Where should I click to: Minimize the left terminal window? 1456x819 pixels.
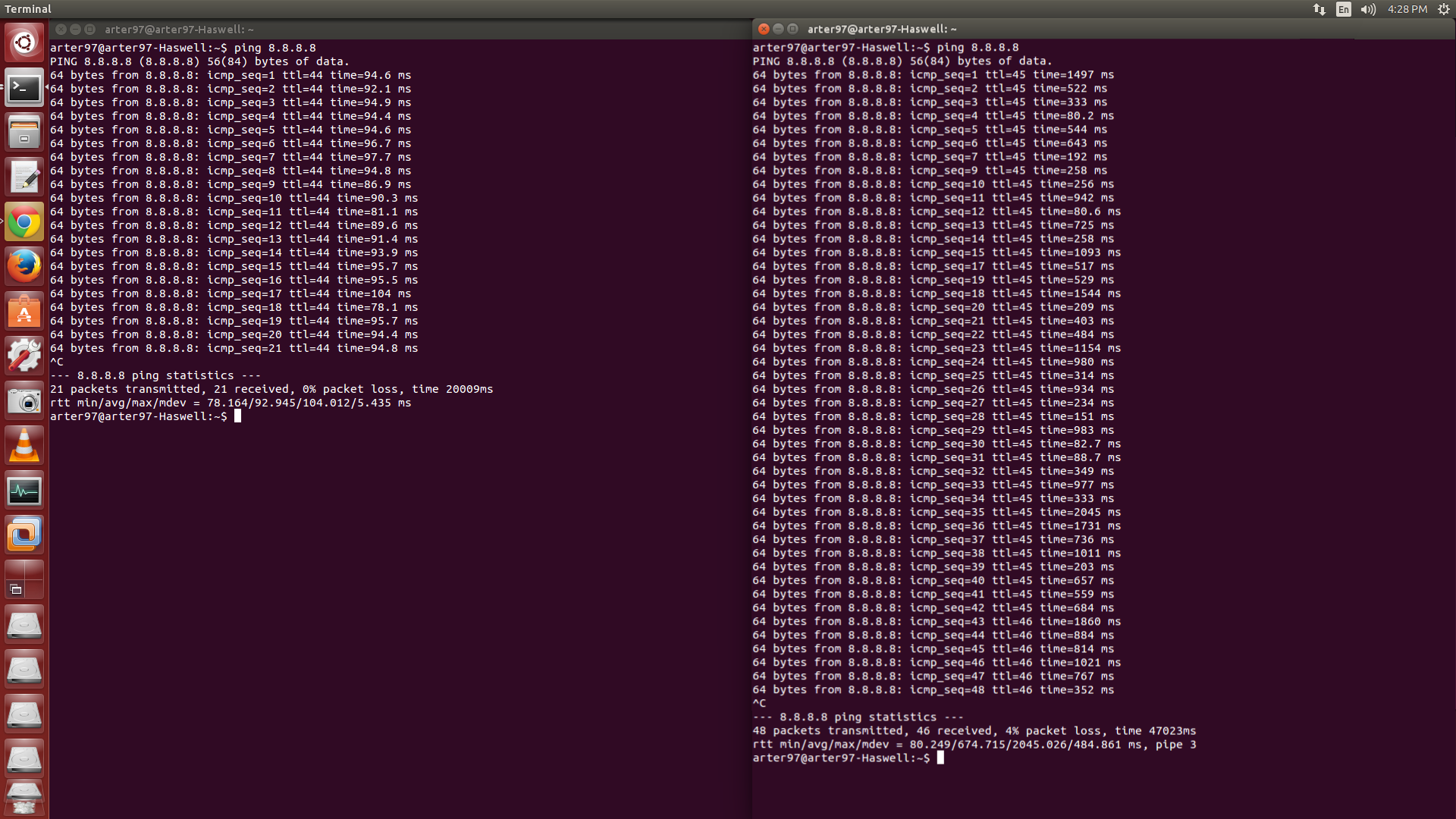pos(75,29)
